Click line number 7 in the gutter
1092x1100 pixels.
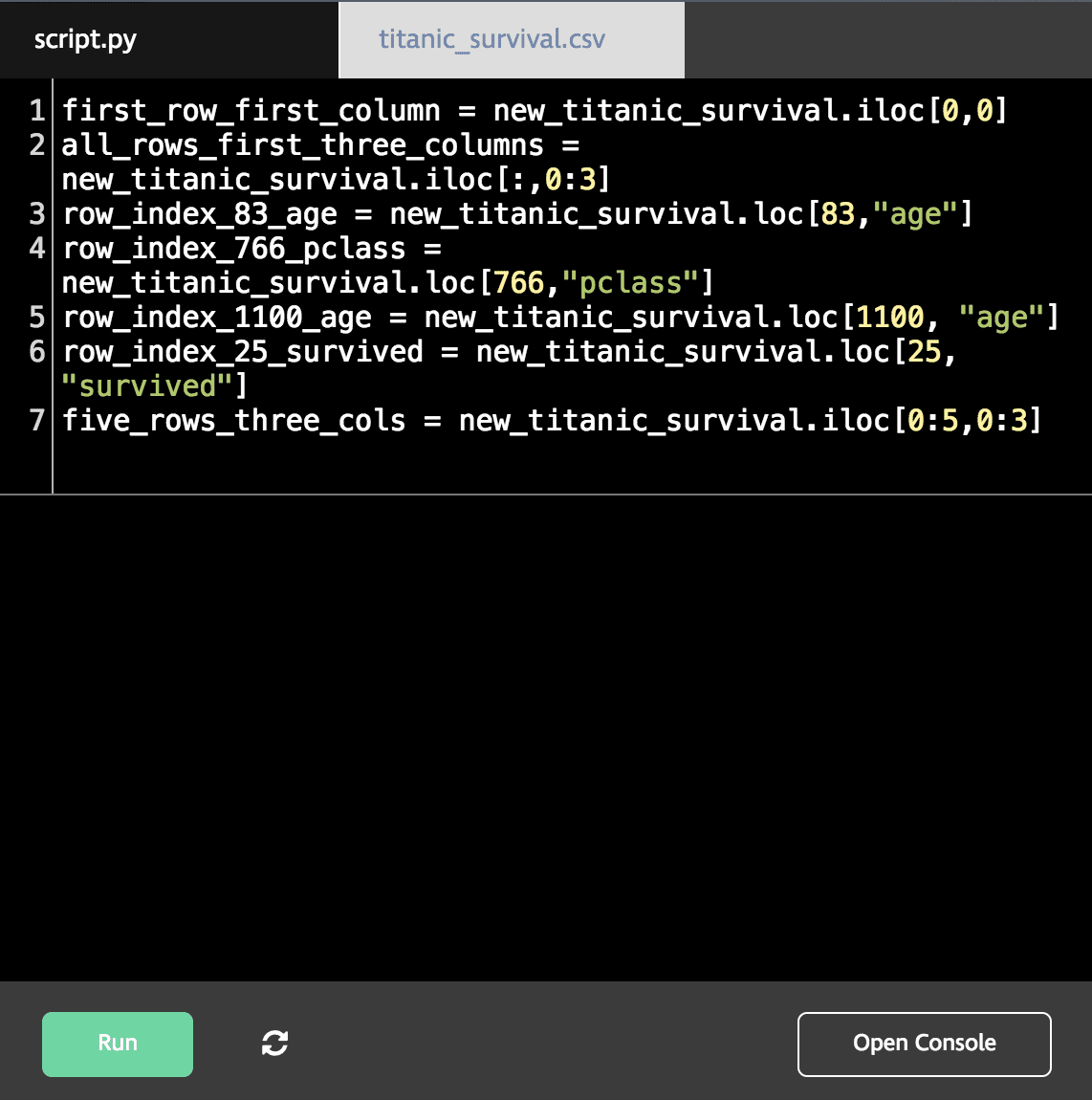[36, 420]
